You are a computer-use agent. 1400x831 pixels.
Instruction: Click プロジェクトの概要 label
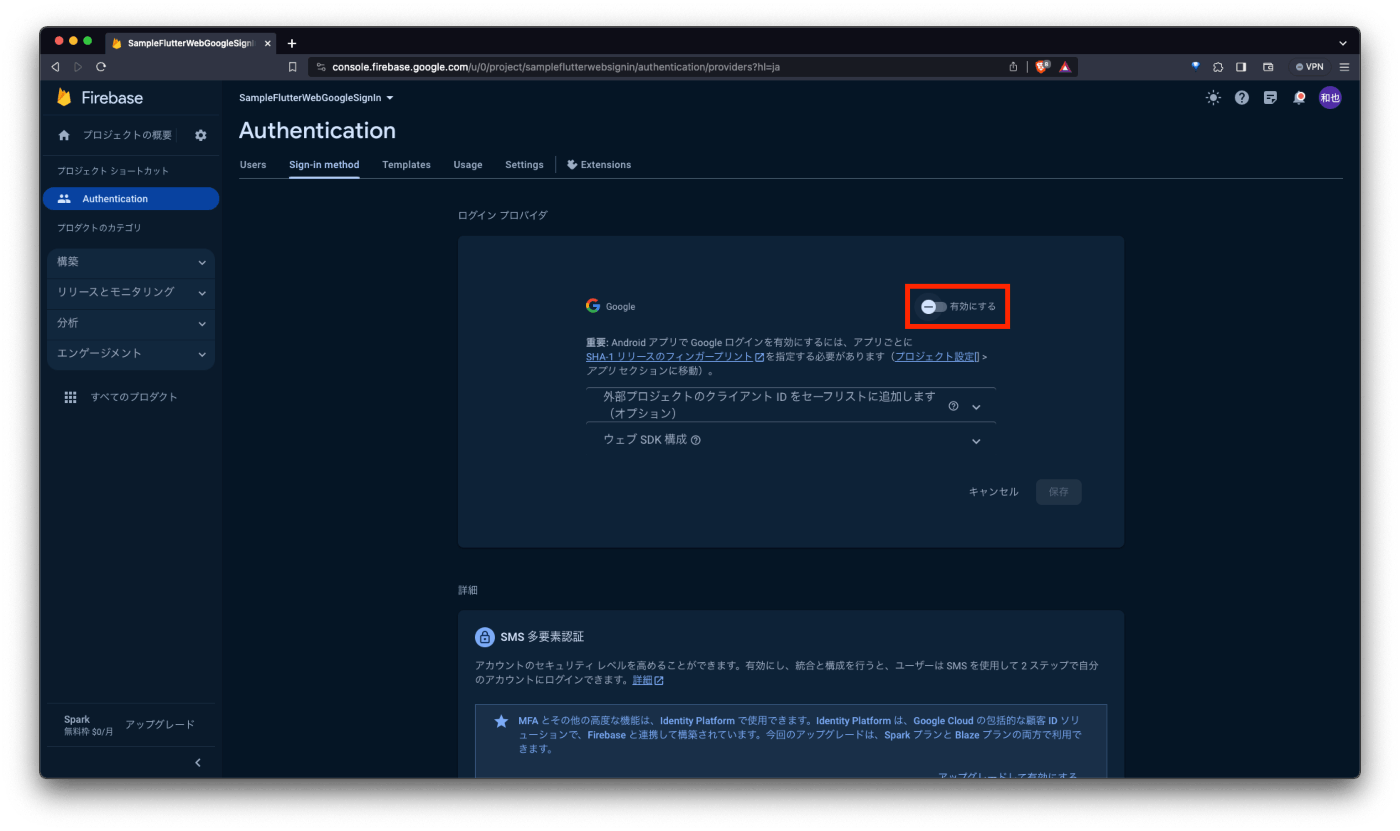(x=127, y=135)
